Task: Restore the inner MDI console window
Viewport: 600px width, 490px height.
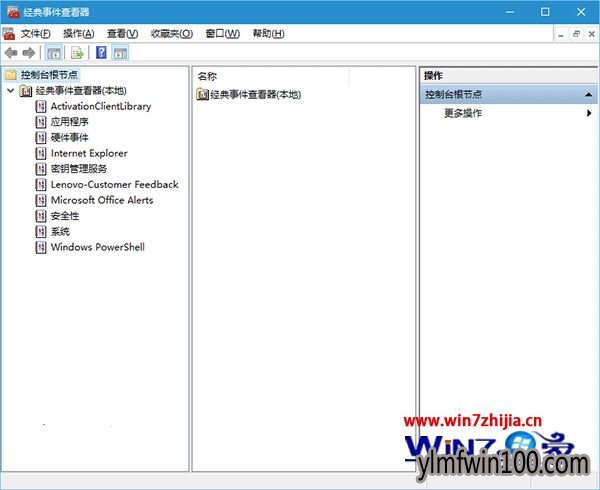Action: coord(576,34)
